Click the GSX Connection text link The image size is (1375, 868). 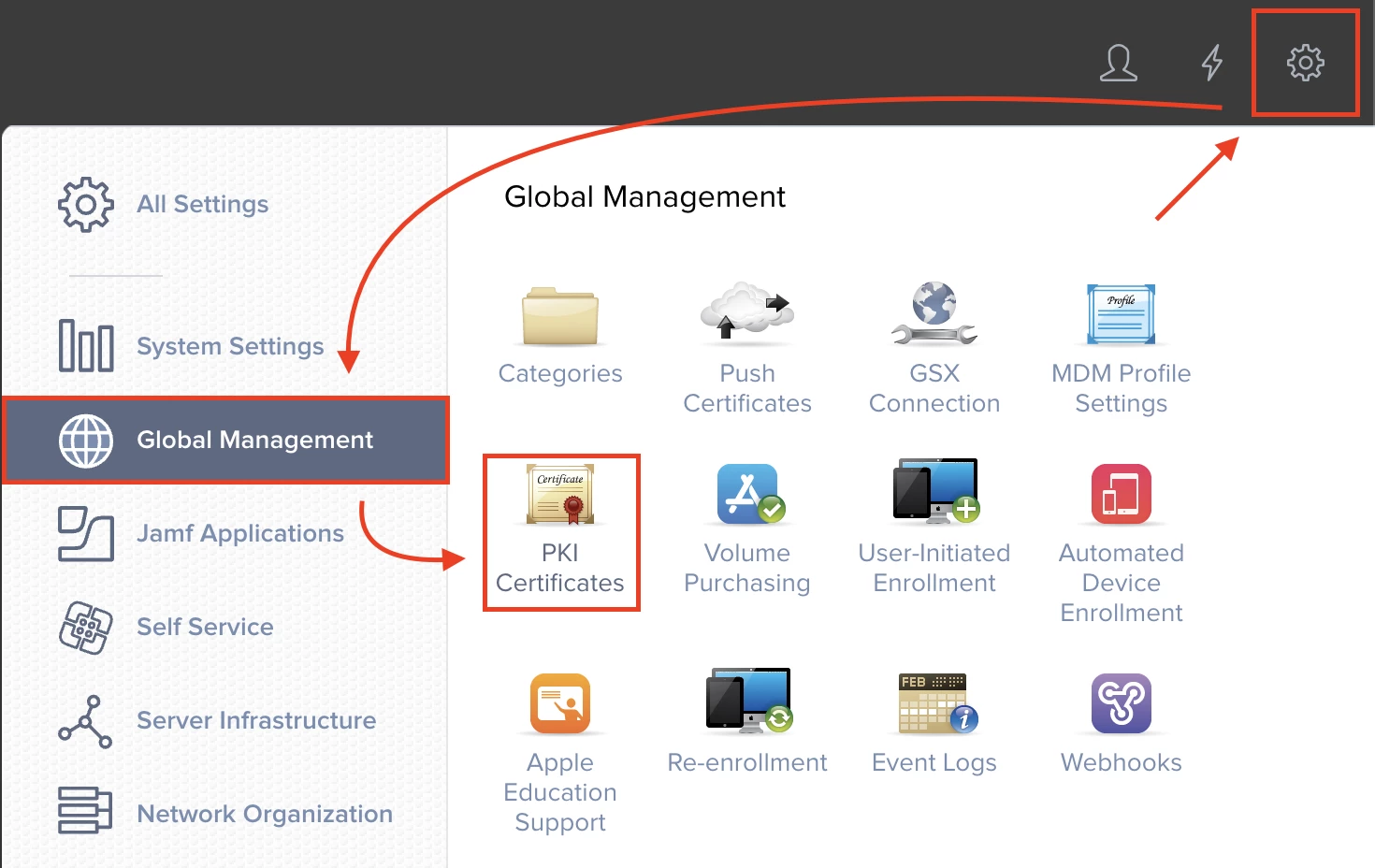coord(934,388)
